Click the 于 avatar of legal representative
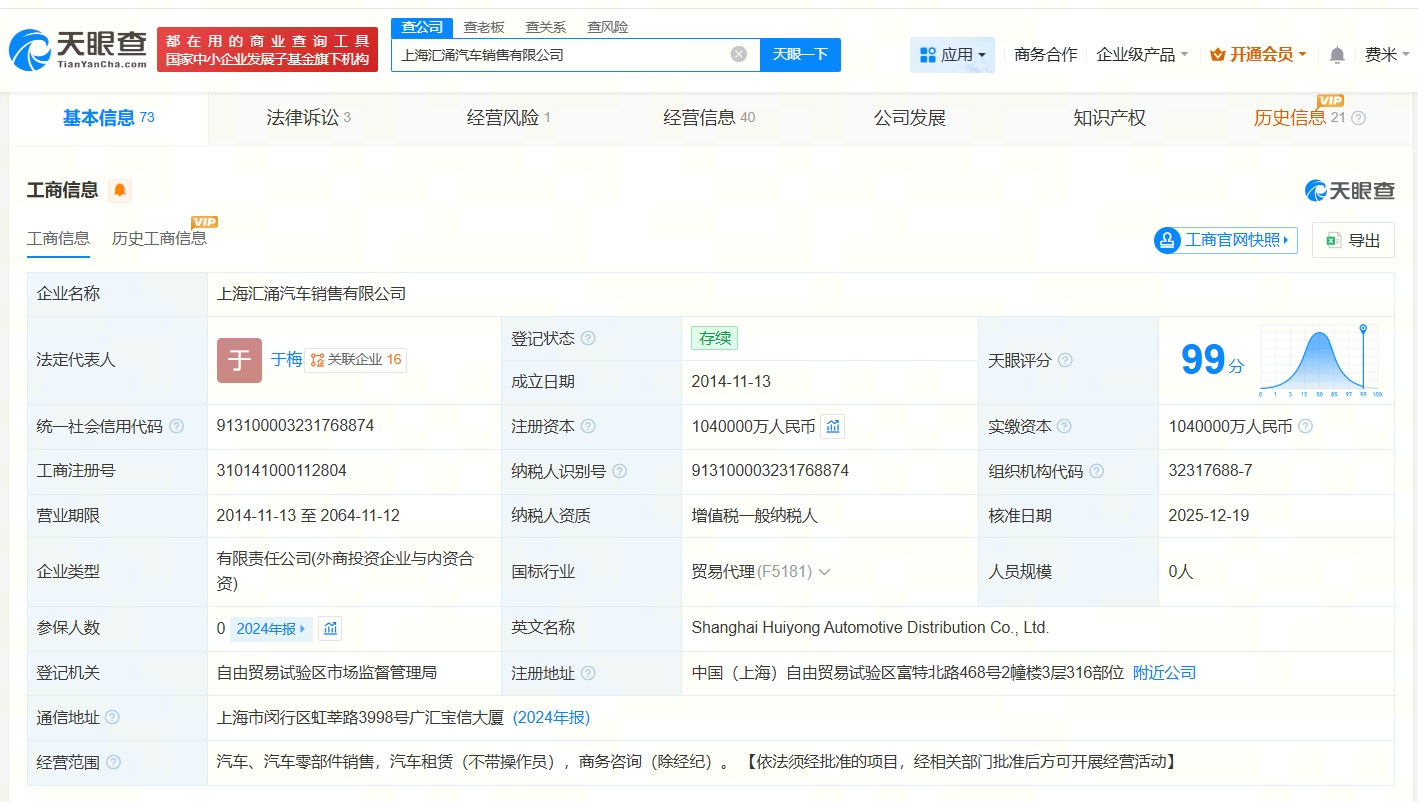This screenshot has width=1418, height=802. (x=239, y=360)
